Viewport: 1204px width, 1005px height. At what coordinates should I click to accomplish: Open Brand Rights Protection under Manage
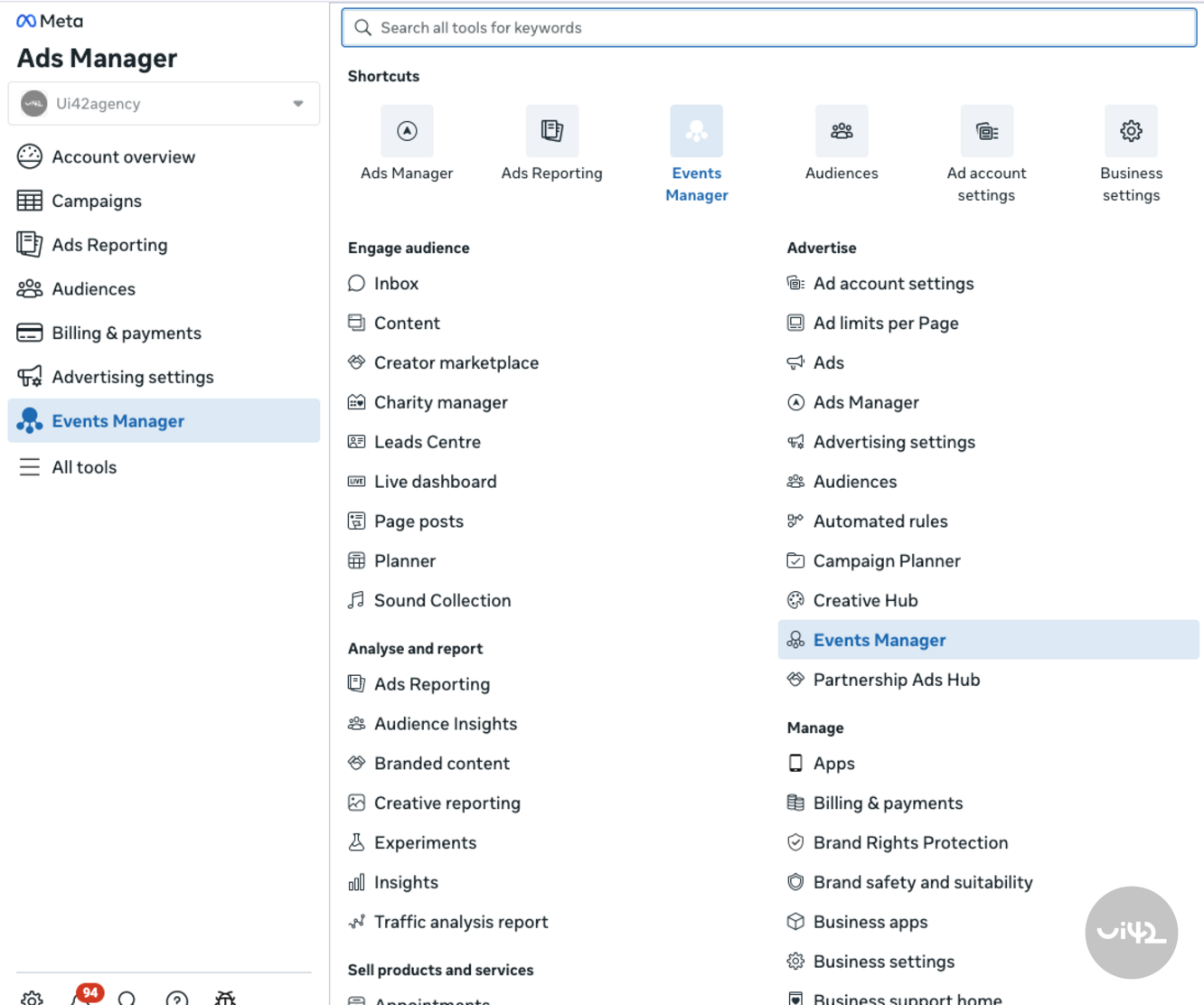point(909,842)
